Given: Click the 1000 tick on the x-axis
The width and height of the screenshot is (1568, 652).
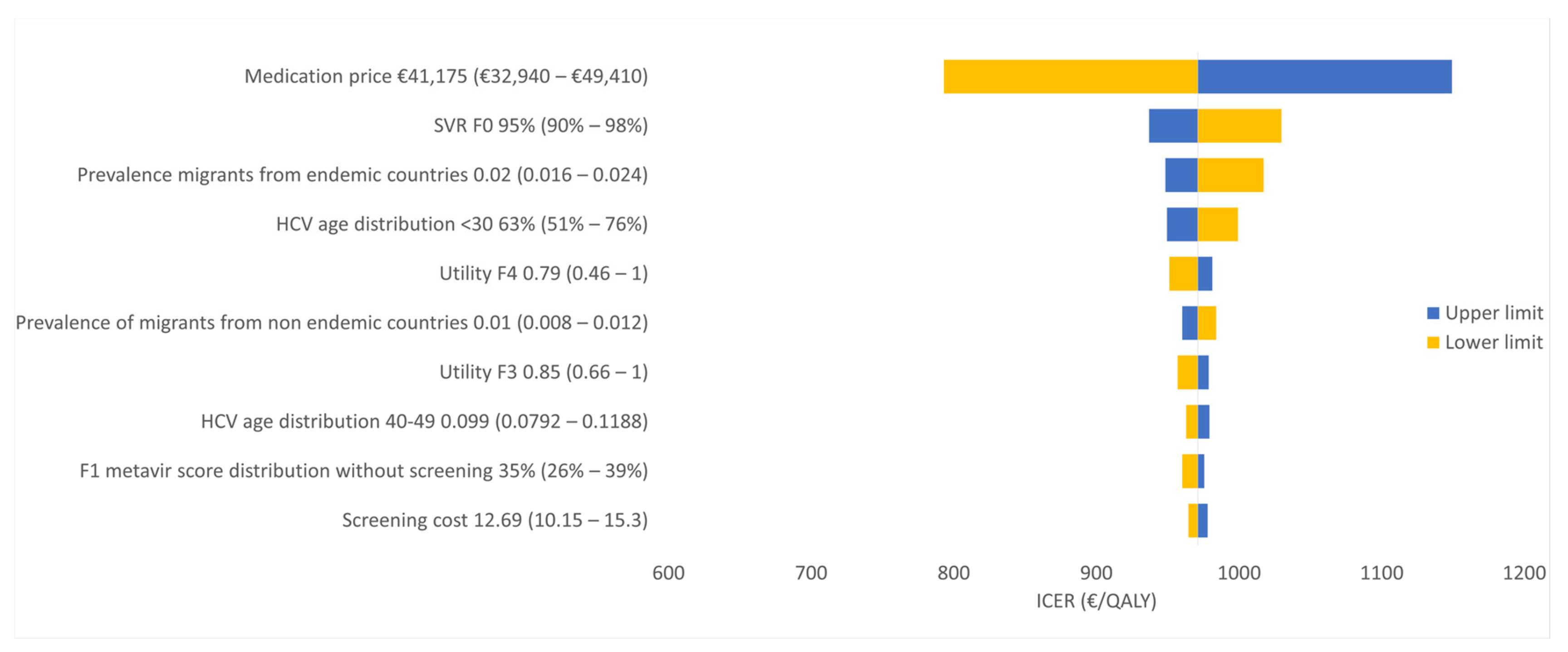Looking at the screenshot, I should [1239, 573].
